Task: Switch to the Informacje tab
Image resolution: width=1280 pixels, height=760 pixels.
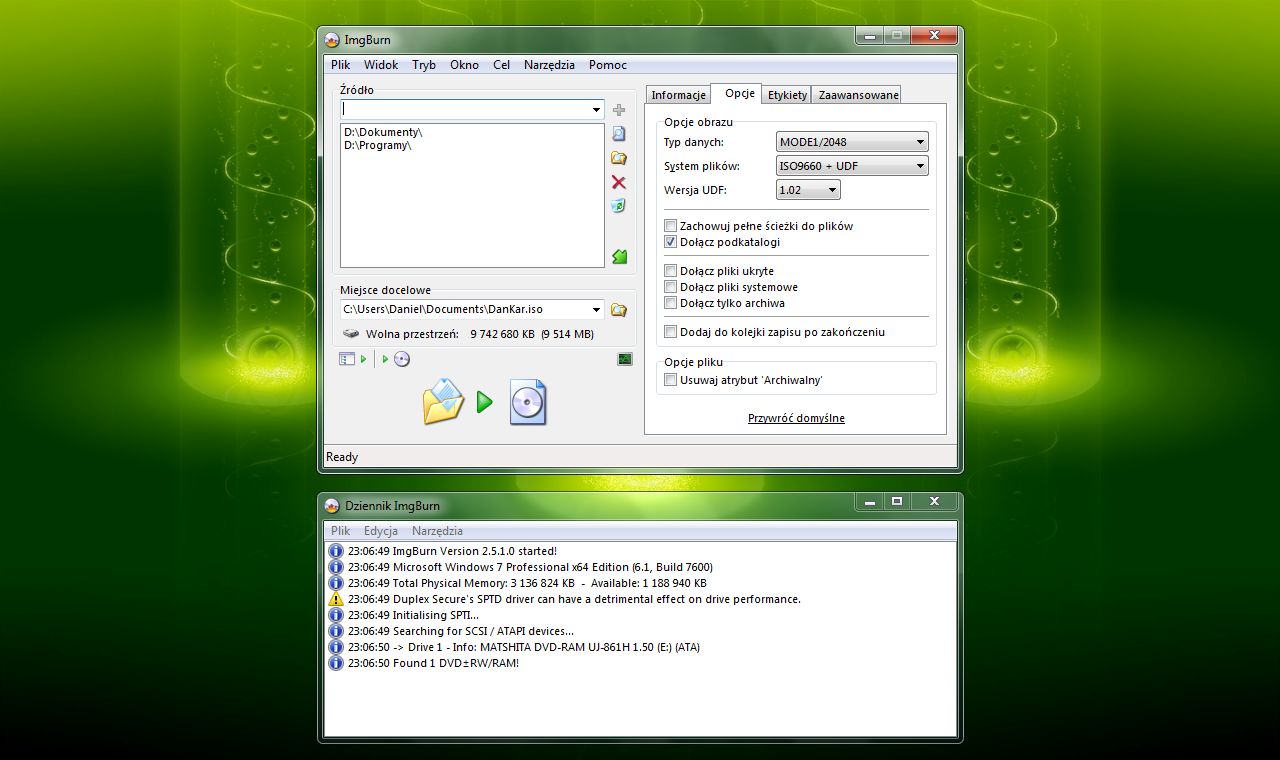Action: (x=678, y=95)
